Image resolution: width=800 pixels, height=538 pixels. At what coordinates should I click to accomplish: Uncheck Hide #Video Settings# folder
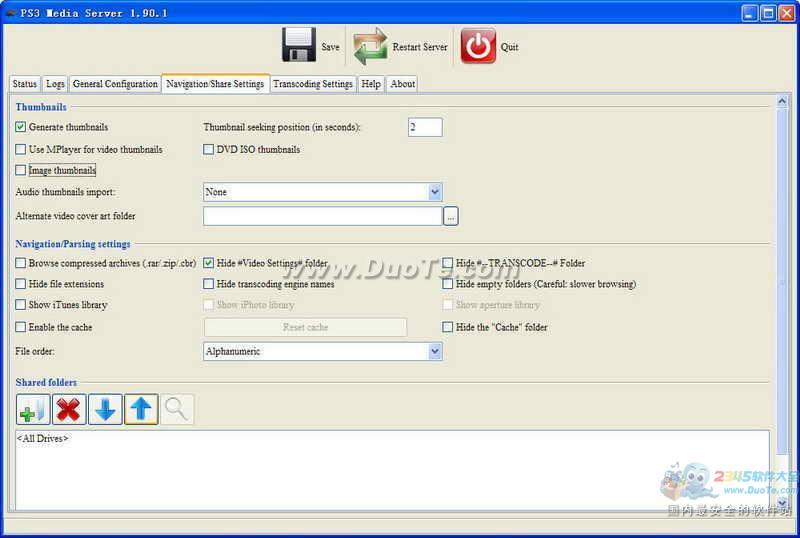(208, 263)
